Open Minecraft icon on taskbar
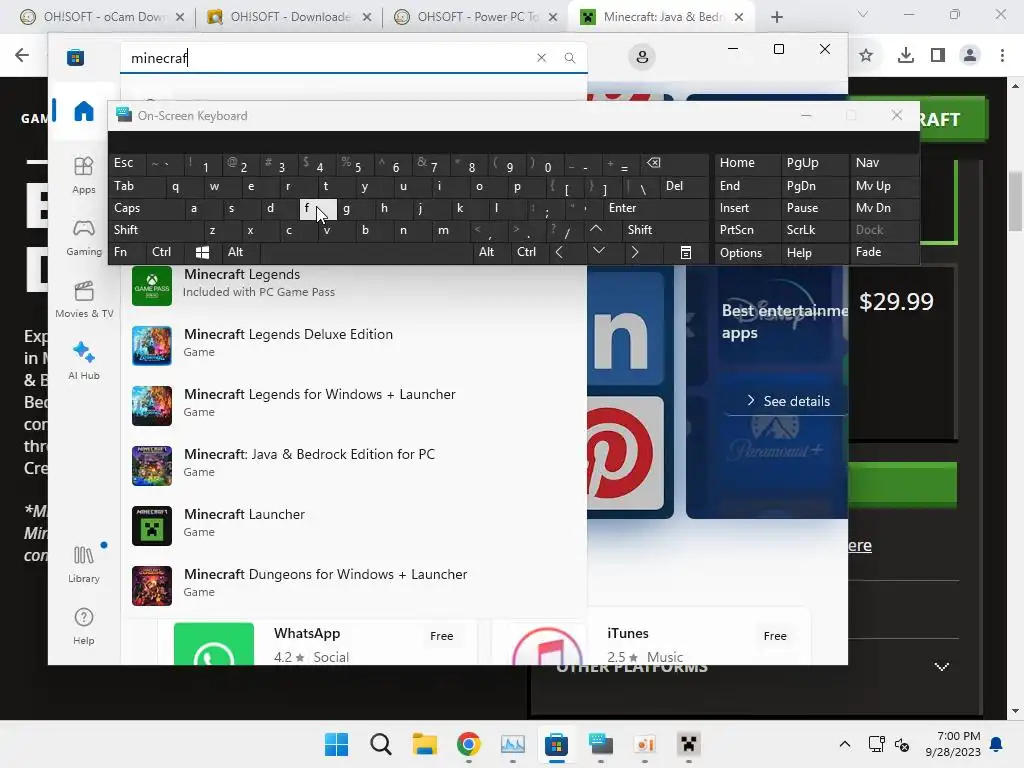1024x768 pixels. (x=688, y=744)
